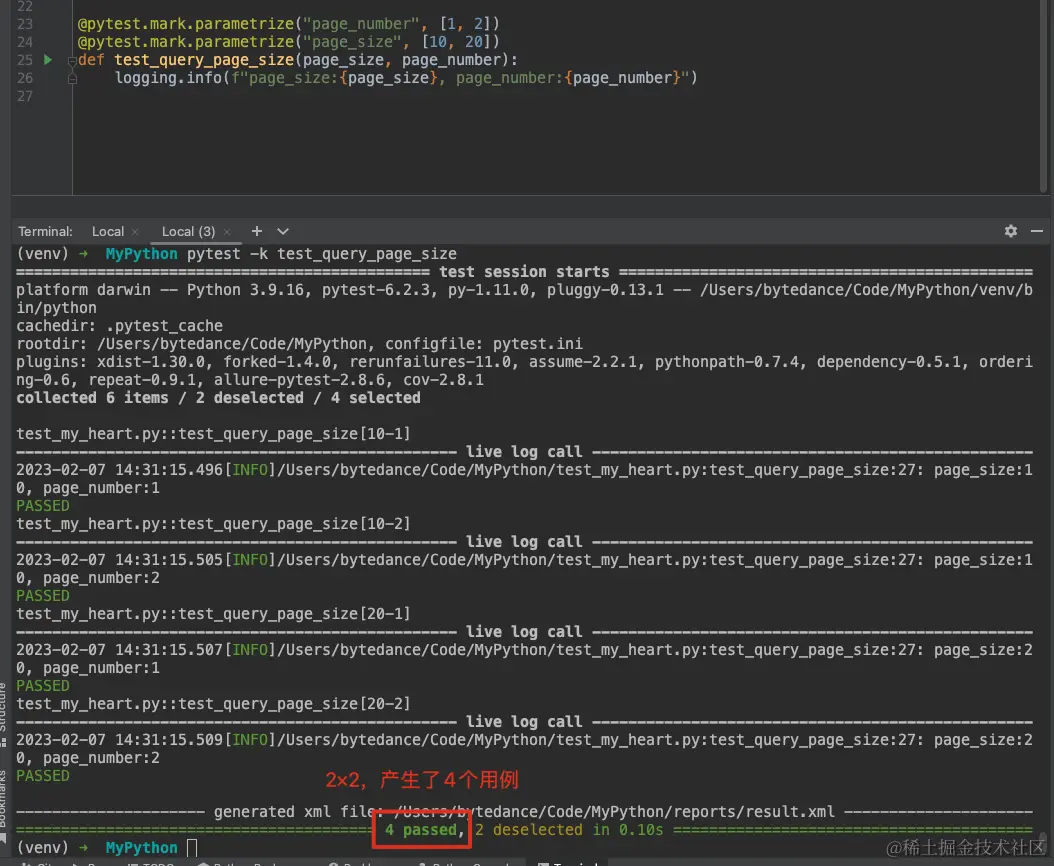
Task: Run test_query_page_size from the gutter arrow
Action: [x=48, y=60]
